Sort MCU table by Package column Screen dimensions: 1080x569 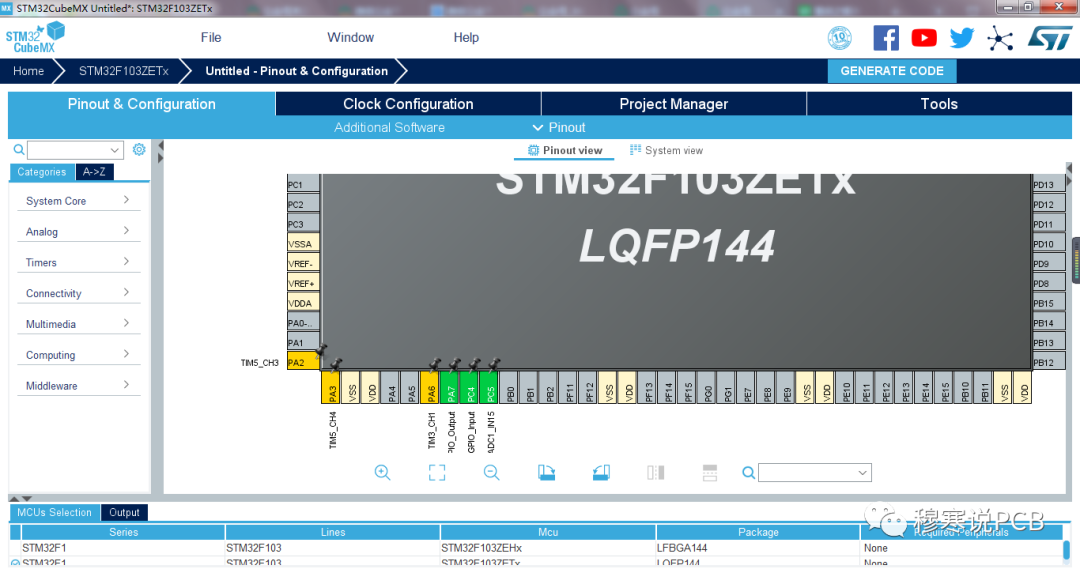click(758, 532)
